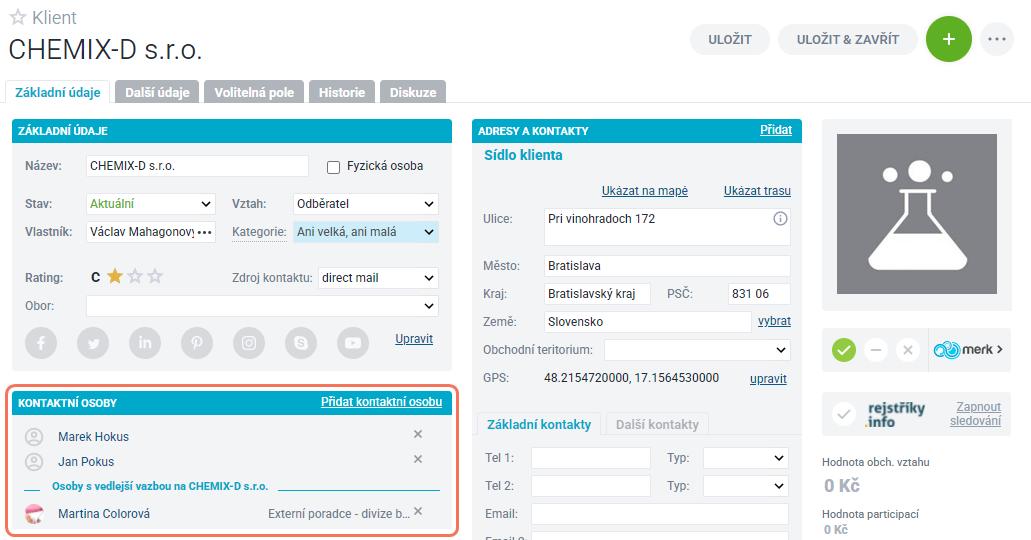Click Upravit link under social icons
Image resolution: width=1031 pixels, height=540 pixels.
coord(414,339)
